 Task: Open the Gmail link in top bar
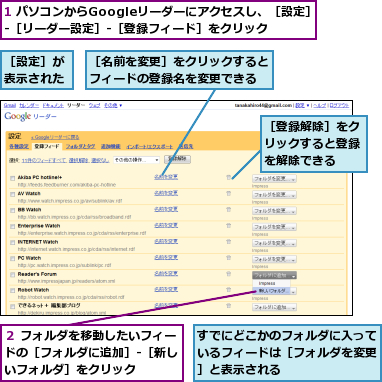click(10, 105)
